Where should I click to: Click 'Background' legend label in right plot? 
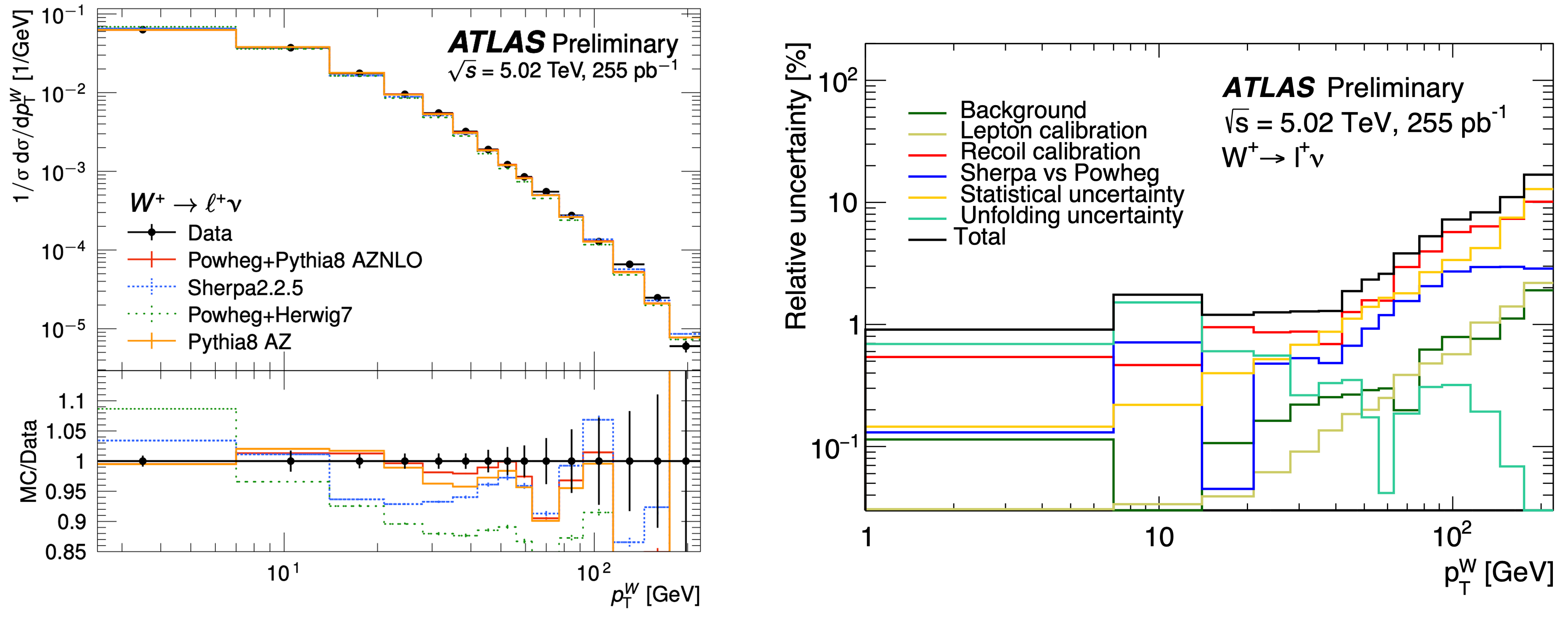pos(1023,110)
